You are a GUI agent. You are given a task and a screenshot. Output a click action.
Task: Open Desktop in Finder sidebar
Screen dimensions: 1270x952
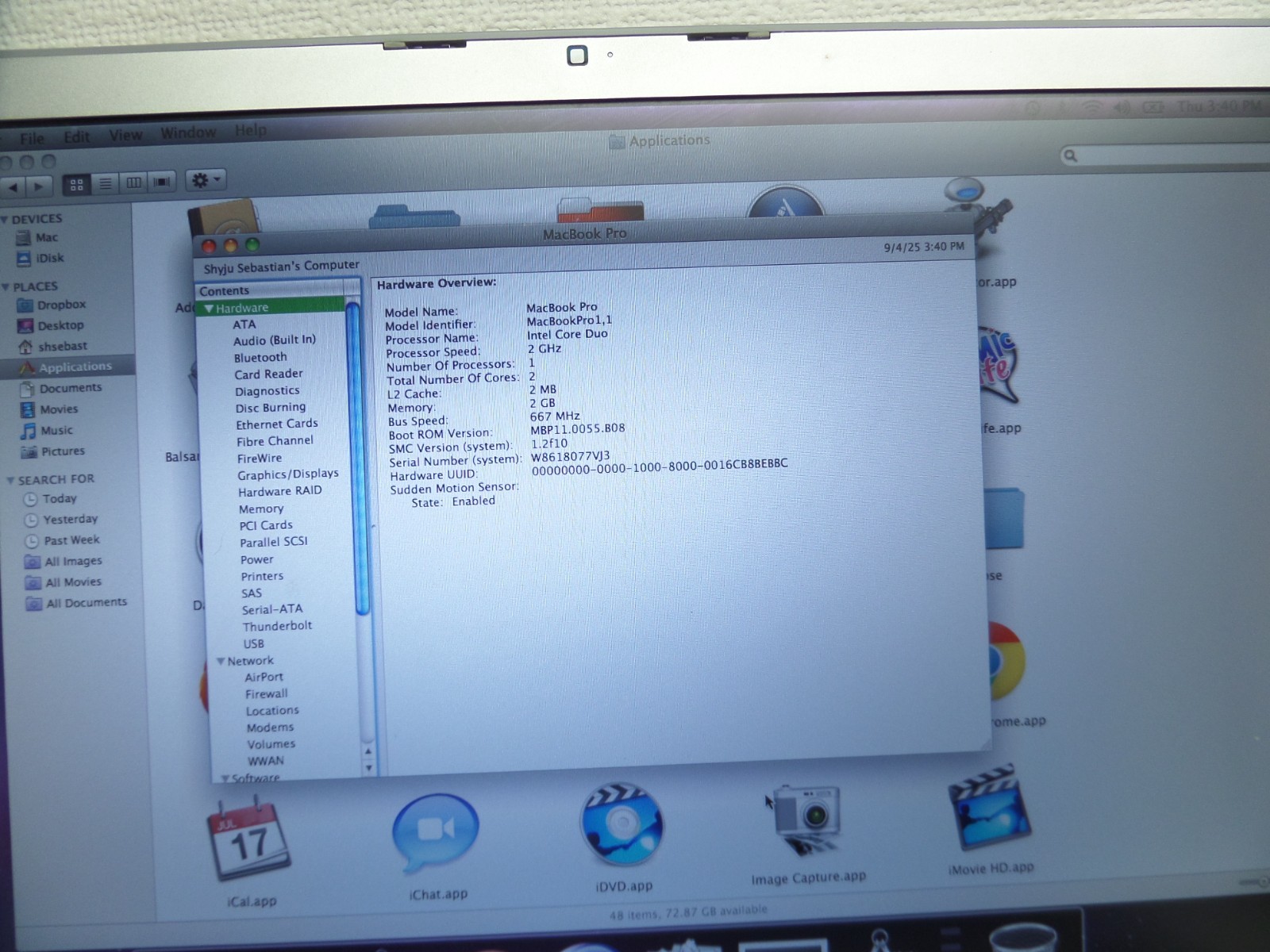tap(50, 325)
